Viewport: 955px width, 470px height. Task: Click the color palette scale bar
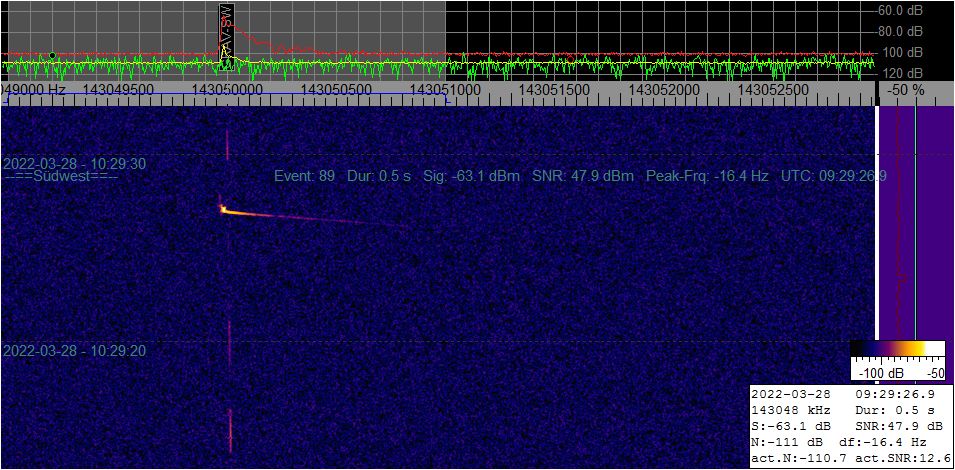pyautogui.click(x=897, y=348)
